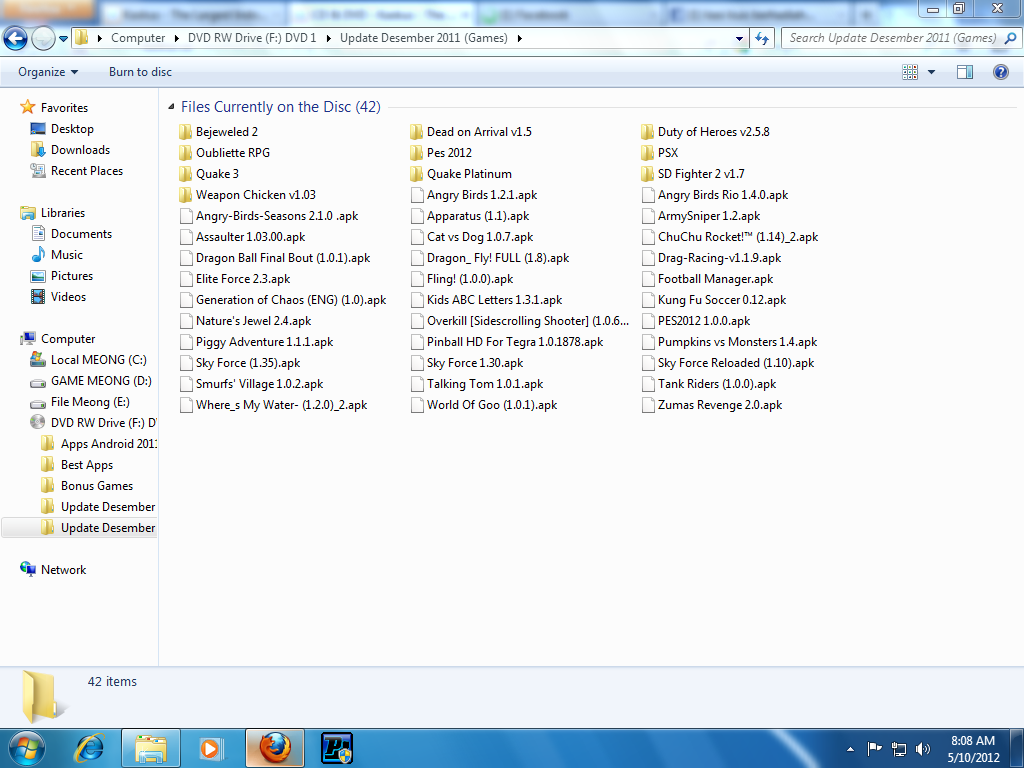
Task: Toggle the preview pane icon
Action: click(965, 72)
